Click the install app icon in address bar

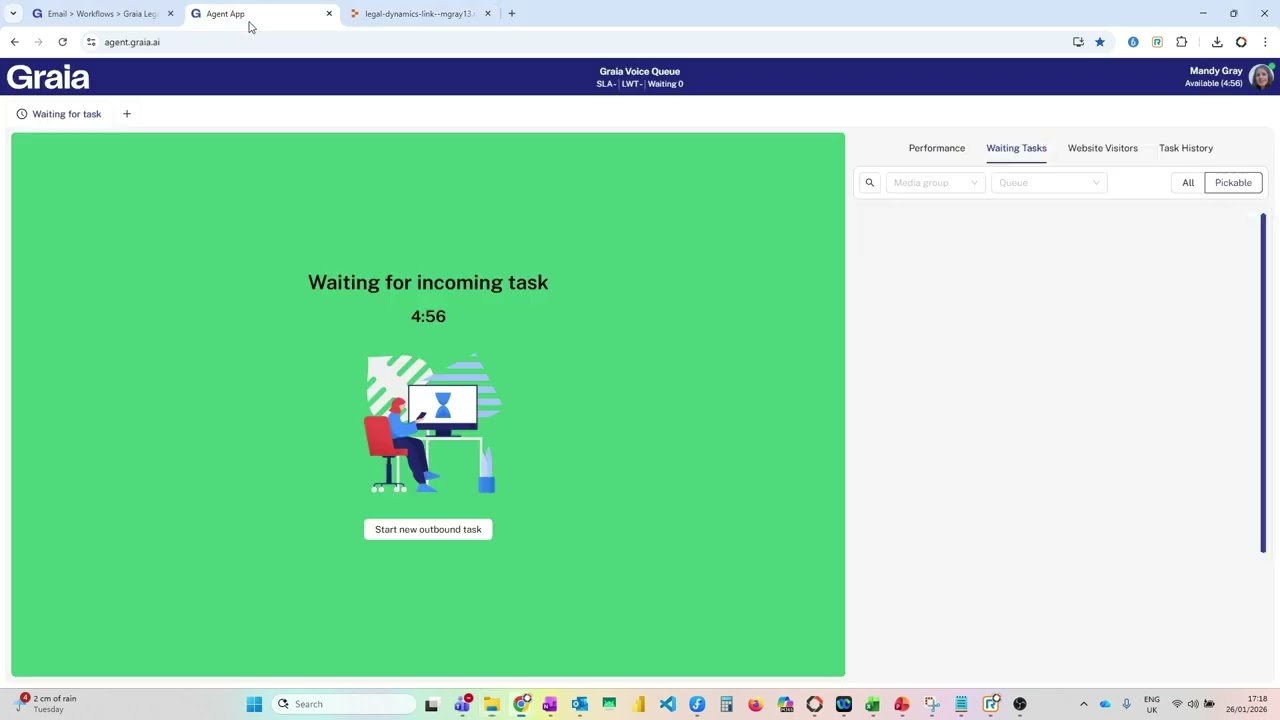click(1078, 42)
